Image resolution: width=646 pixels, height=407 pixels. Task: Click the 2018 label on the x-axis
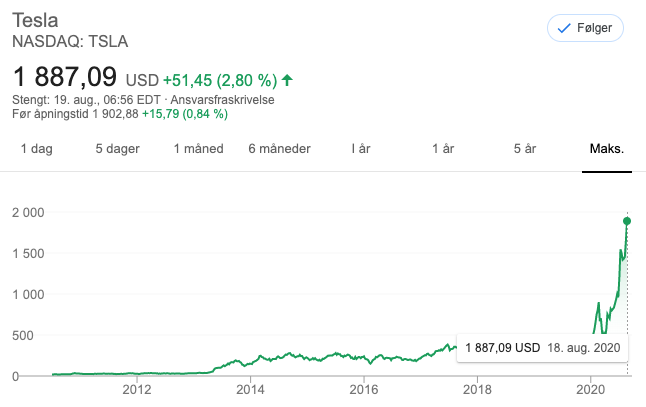pyautogui.click(x=477, y=389)
